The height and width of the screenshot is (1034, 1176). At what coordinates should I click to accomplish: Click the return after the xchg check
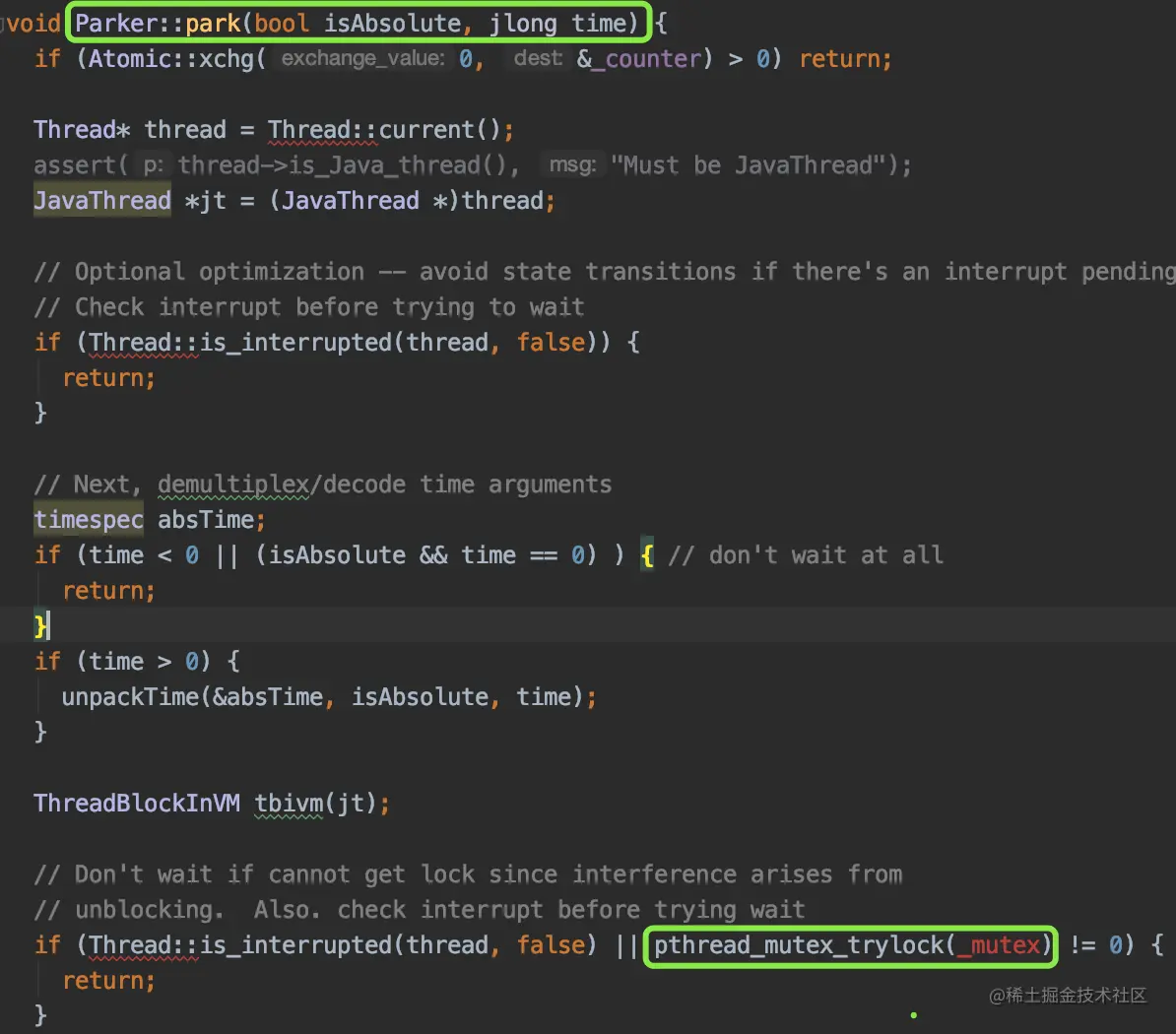[845, 58]
